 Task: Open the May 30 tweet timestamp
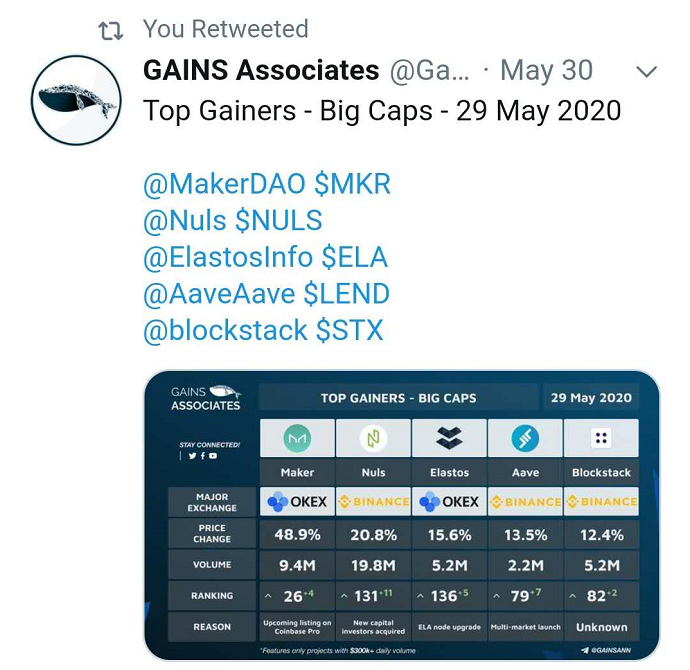coord(547,70)
